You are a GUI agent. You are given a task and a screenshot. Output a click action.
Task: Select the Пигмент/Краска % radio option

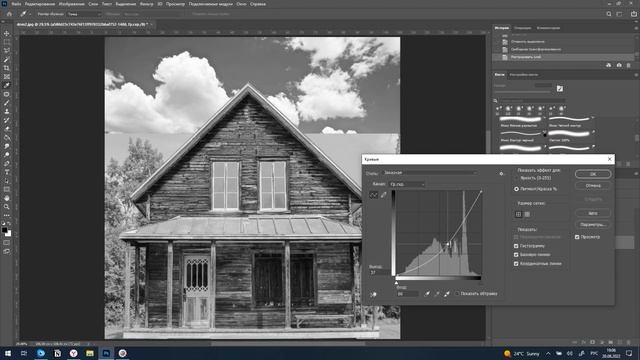click(516, 189)
